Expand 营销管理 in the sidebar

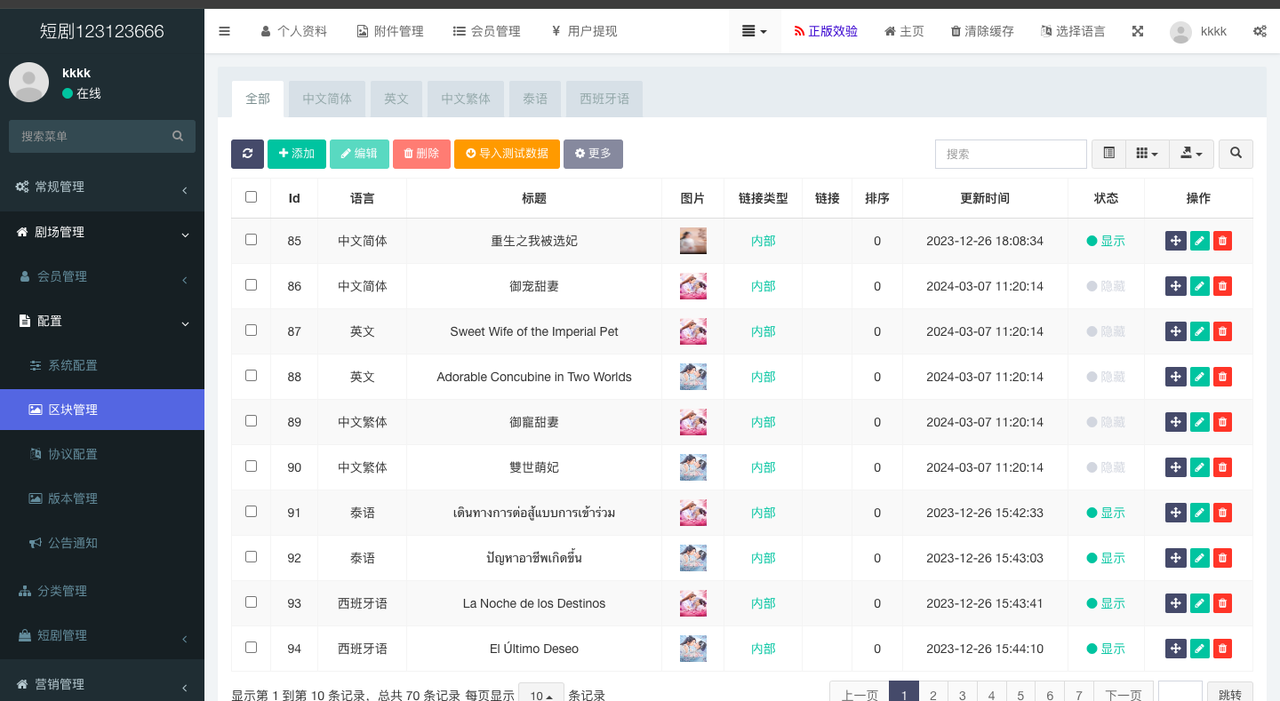point(102,684)
